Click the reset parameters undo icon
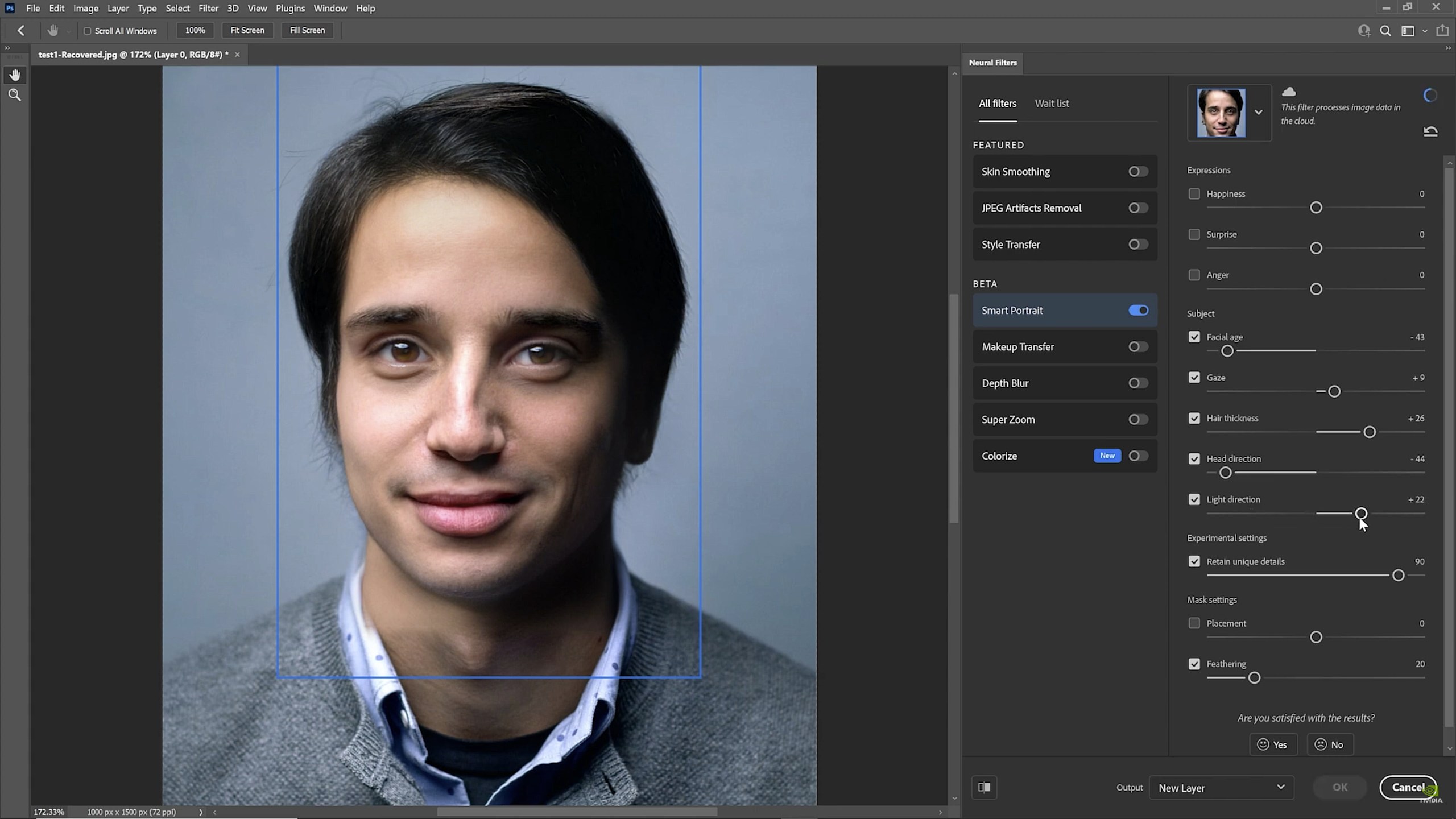 click(1430, 132)
